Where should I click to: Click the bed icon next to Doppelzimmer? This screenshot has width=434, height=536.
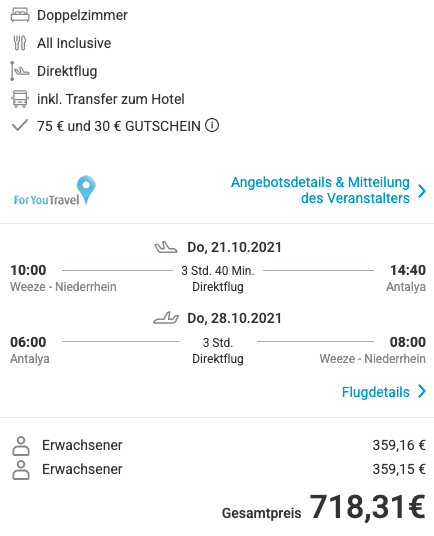click(x=20, y=15)
